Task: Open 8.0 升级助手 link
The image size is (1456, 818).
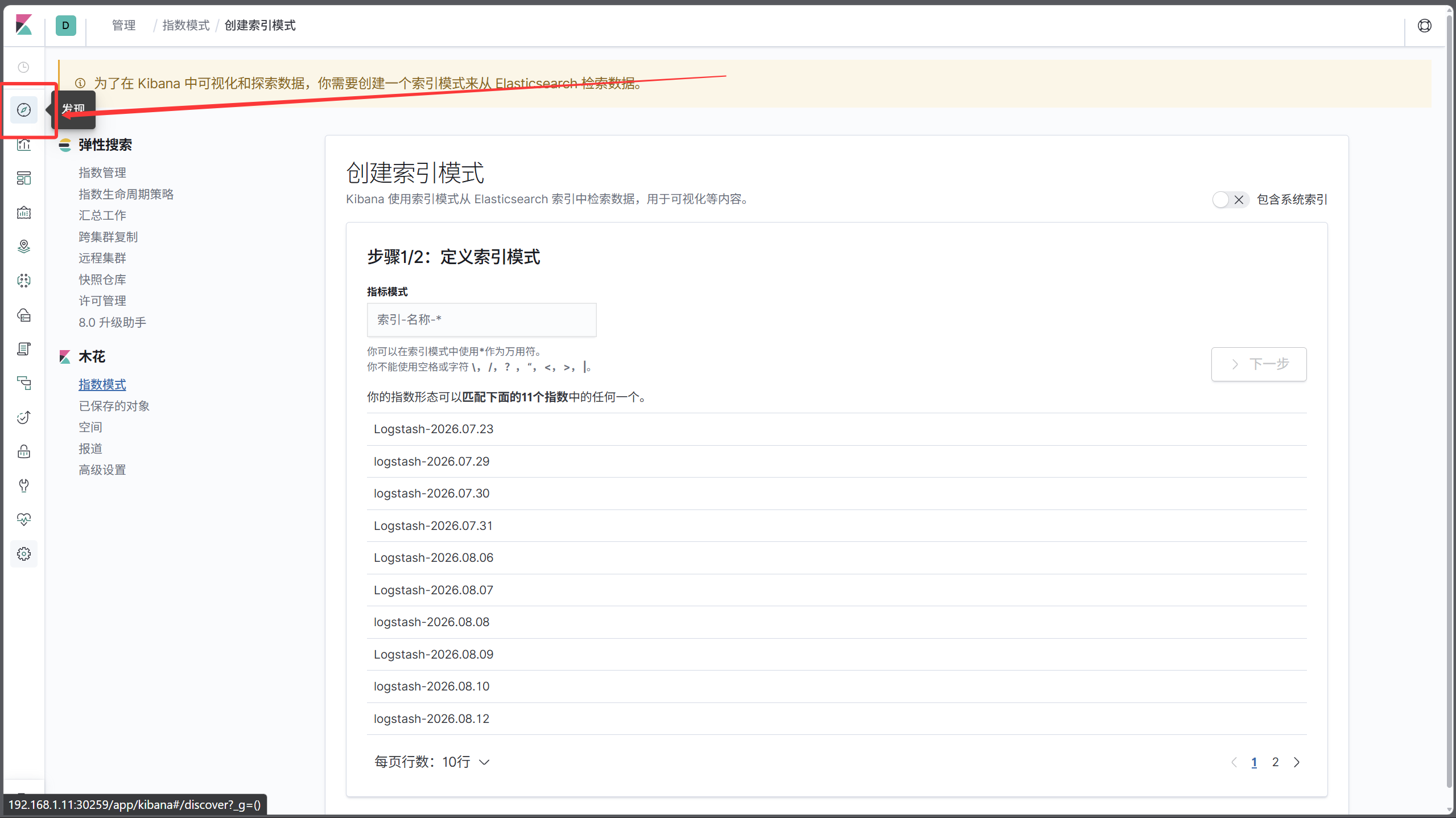Action: 113,322
